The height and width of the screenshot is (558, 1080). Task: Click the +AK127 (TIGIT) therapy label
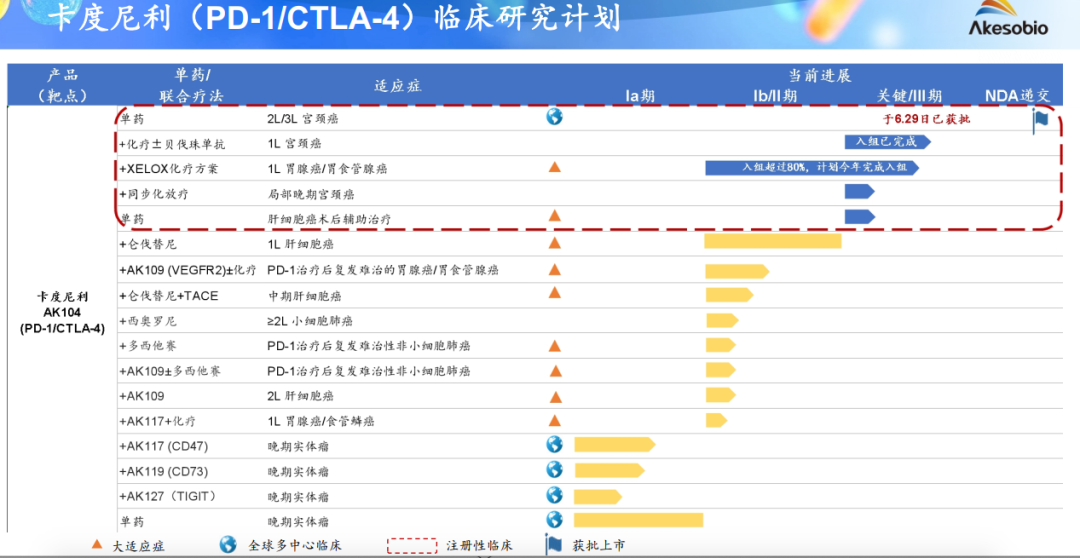168,496
